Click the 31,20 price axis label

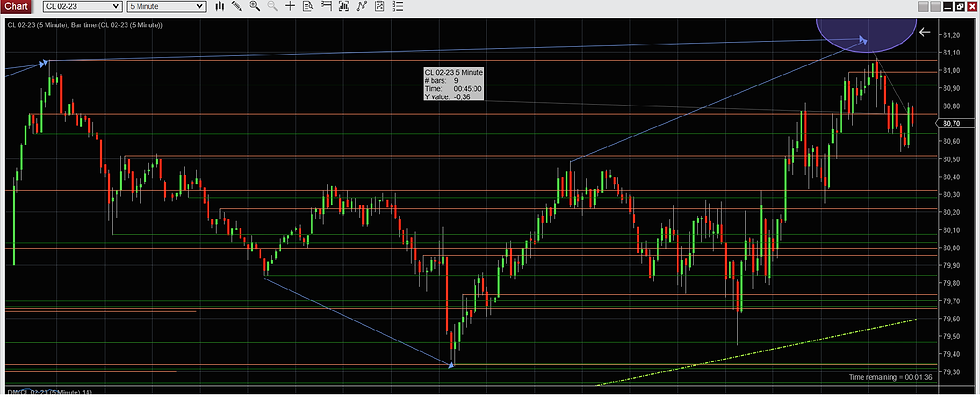click(x=951, y=35)
